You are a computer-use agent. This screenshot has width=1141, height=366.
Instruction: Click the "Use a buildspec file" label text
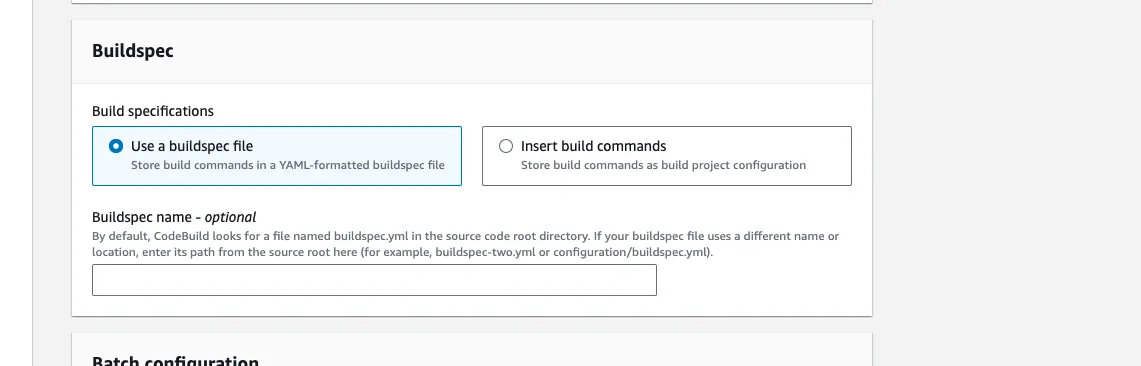[x=192, y=146]
